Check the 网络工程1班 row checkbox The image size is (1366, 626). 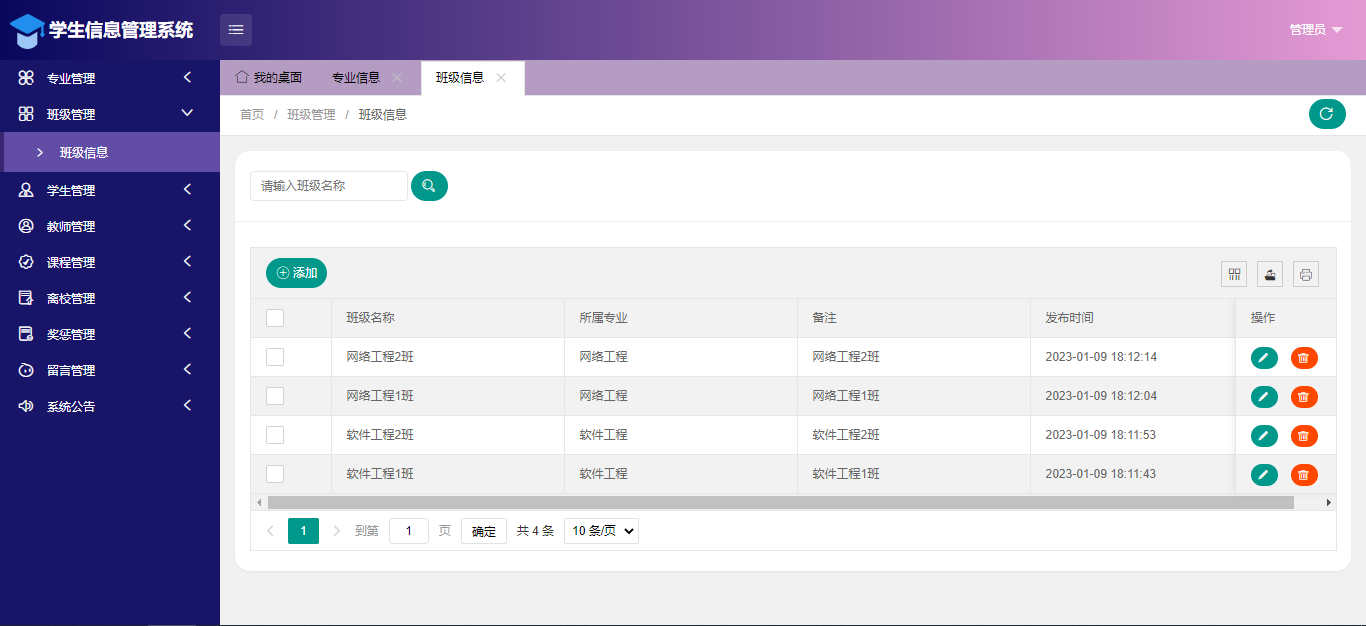[275, 396]
